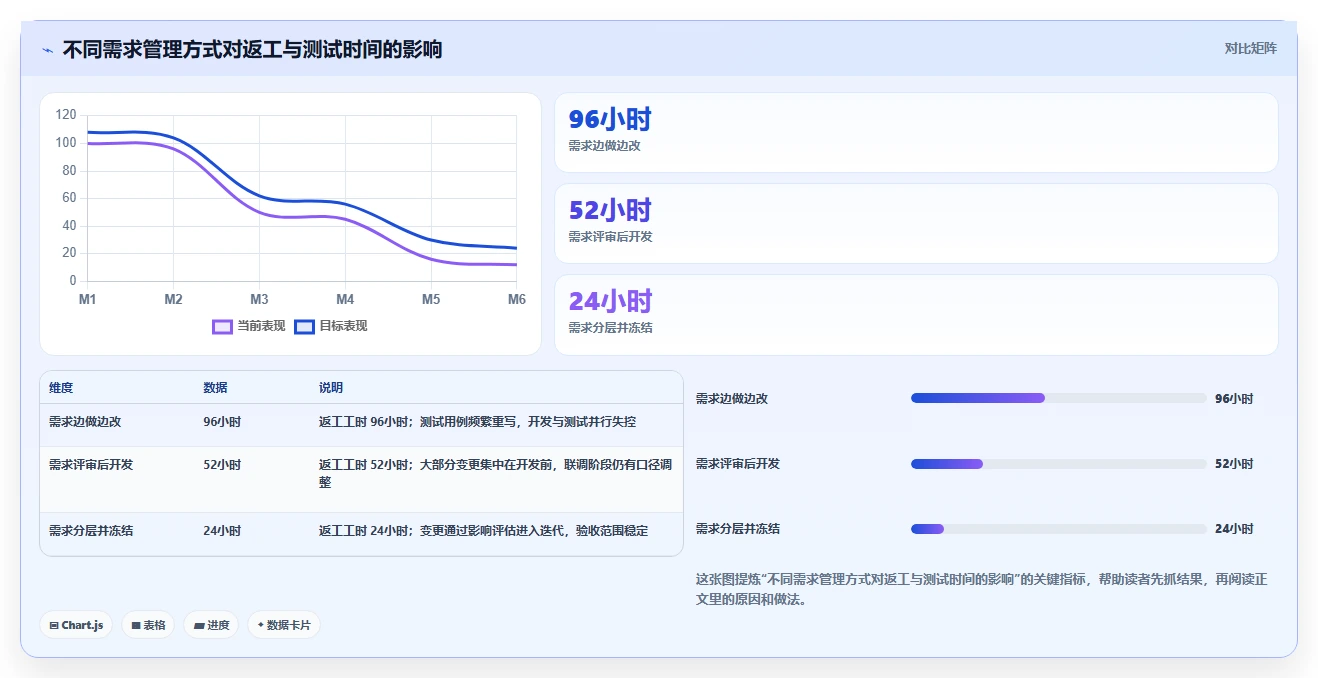The width and height of the screenshot is (1318, 678).
Task: Click the 维度 column header
Action: pos(61,388)
